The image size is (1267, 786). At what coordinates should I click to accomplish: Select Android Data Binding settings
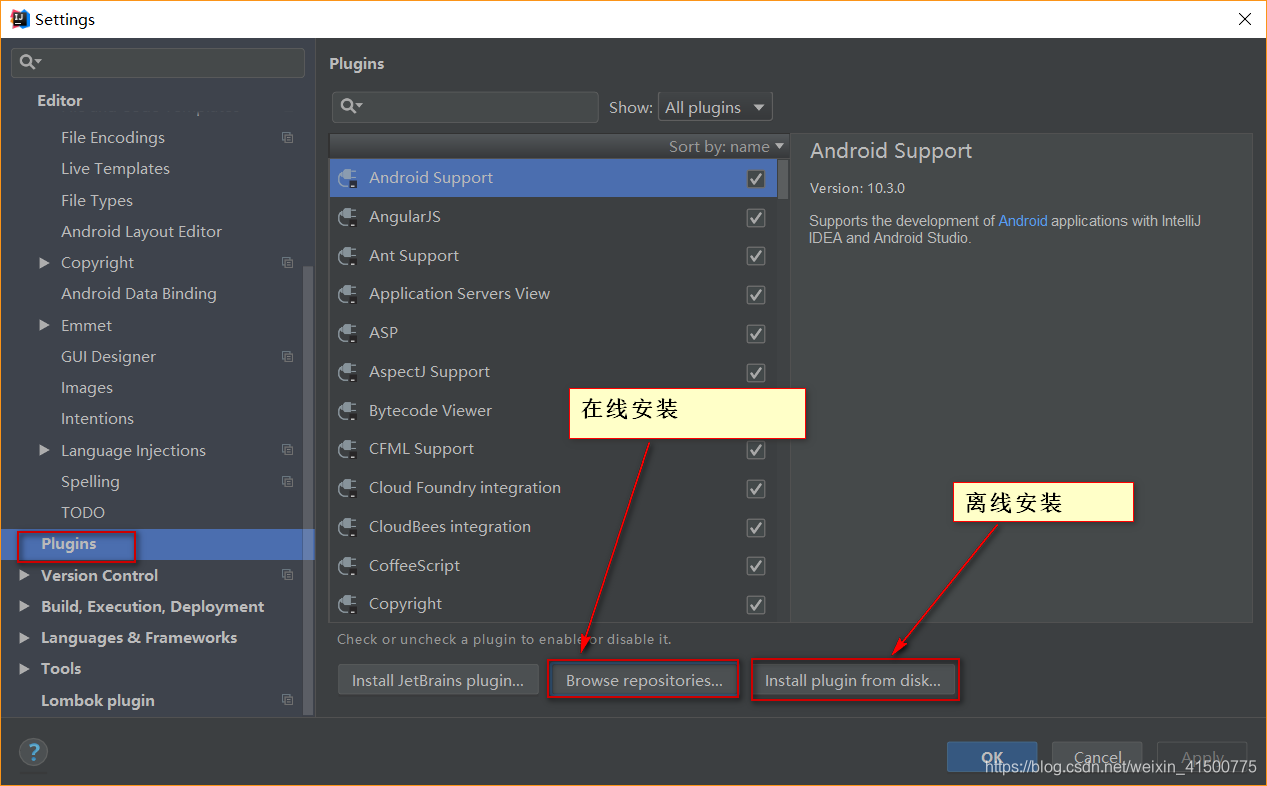click(x=139, y=294)
